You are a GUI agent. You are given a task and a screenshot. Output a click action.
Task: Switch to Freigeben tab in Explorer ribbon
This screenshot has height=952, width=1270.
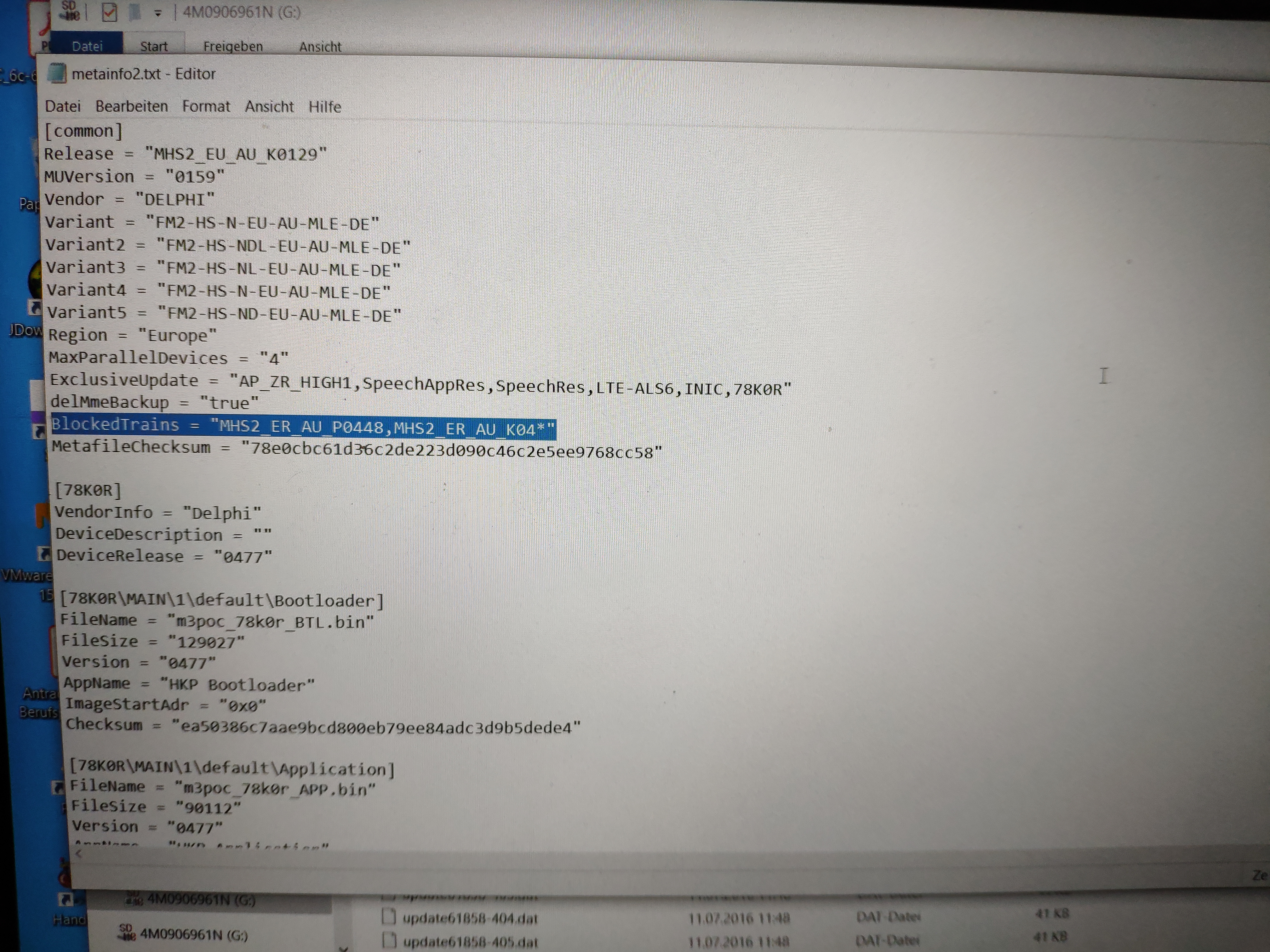(232, 47)
